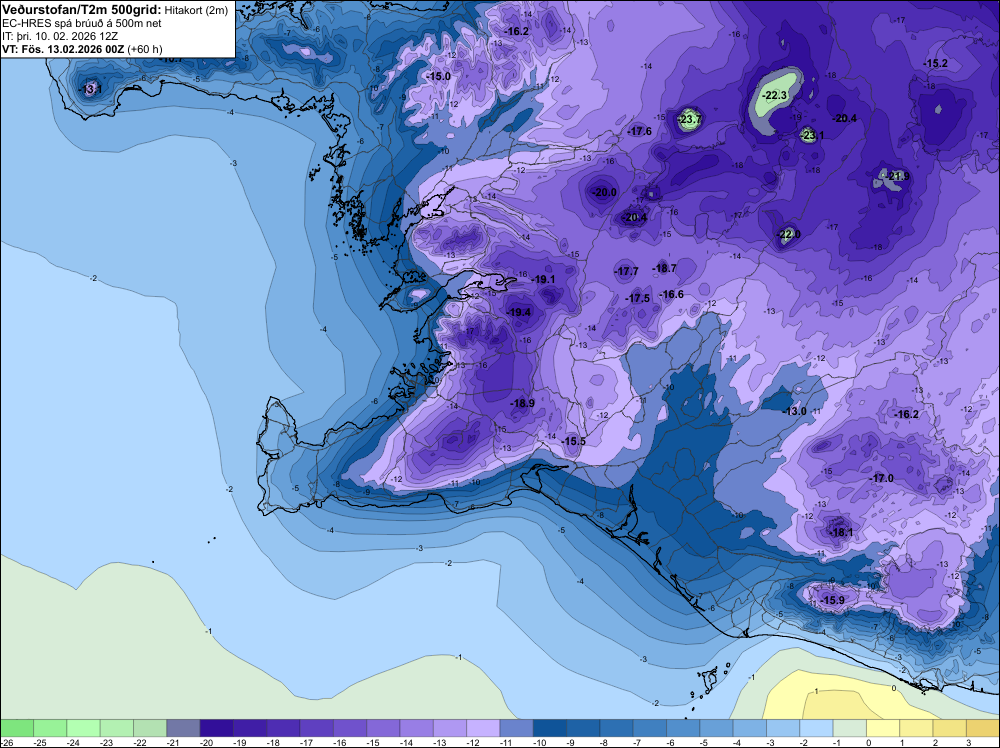Pick the legend swatch labeled 2

[949, 728]
